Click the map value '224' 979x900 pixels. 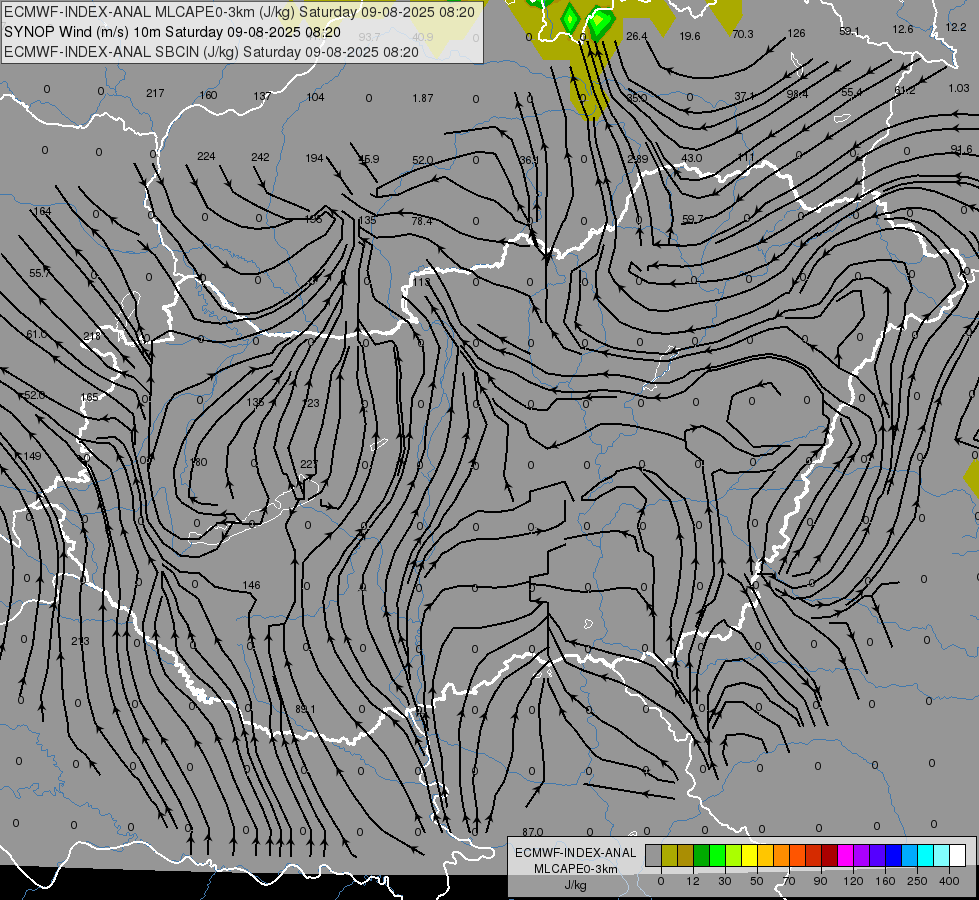206,156
